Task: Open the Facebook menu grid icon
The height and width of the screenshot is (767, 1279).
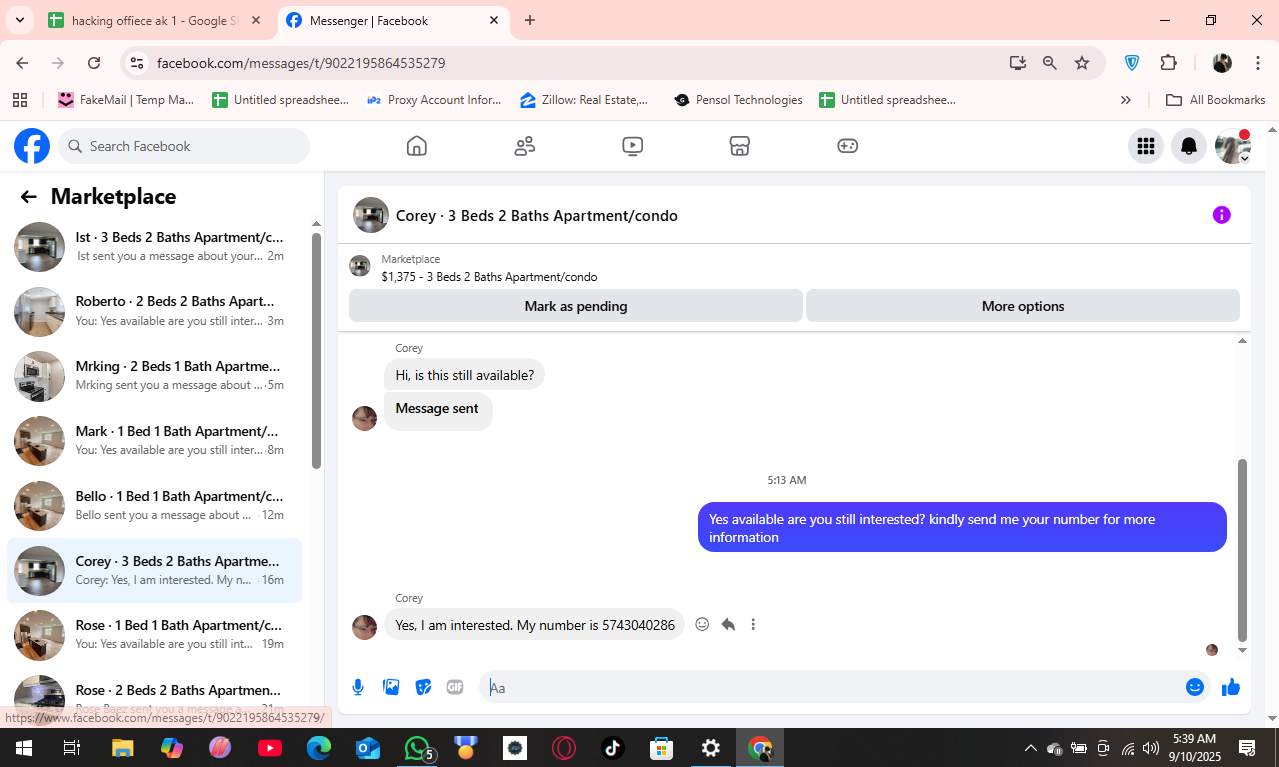Action: click(x=1146, y=146)
